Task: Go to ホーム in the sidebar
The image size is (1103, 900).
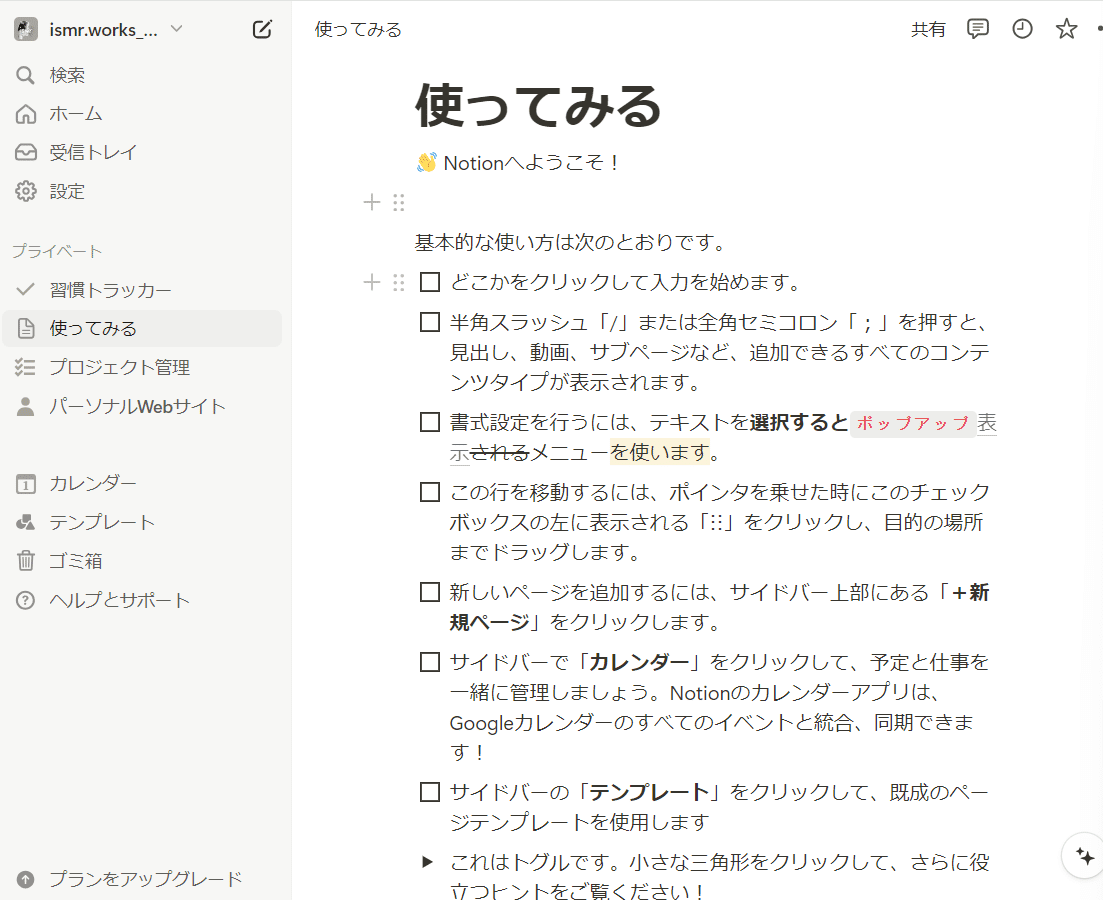Action: 141,114
